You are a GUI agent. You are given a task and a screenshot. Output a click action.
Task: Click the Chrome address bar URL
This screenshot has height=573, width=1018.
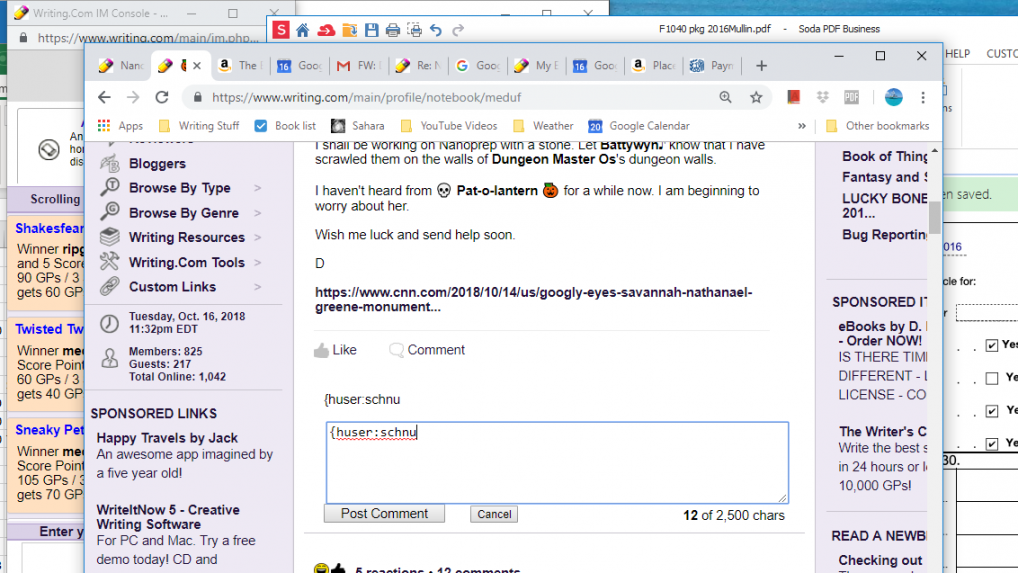tap(367, 97)
